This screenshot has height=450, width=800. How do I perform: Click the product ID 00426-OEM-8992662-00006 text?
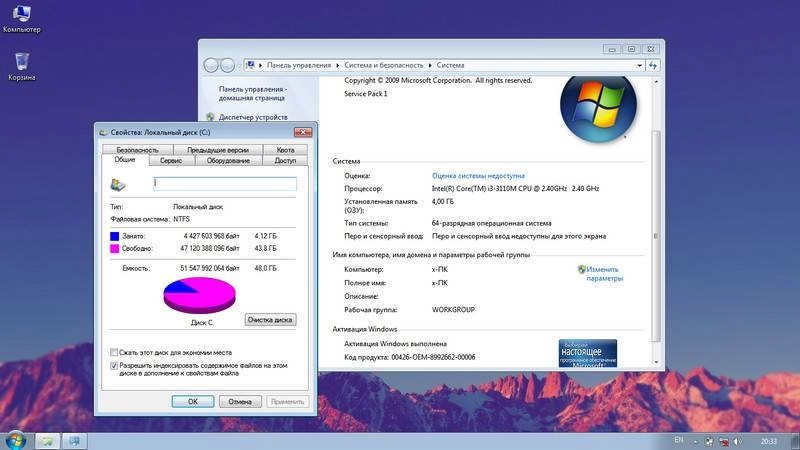433,357
